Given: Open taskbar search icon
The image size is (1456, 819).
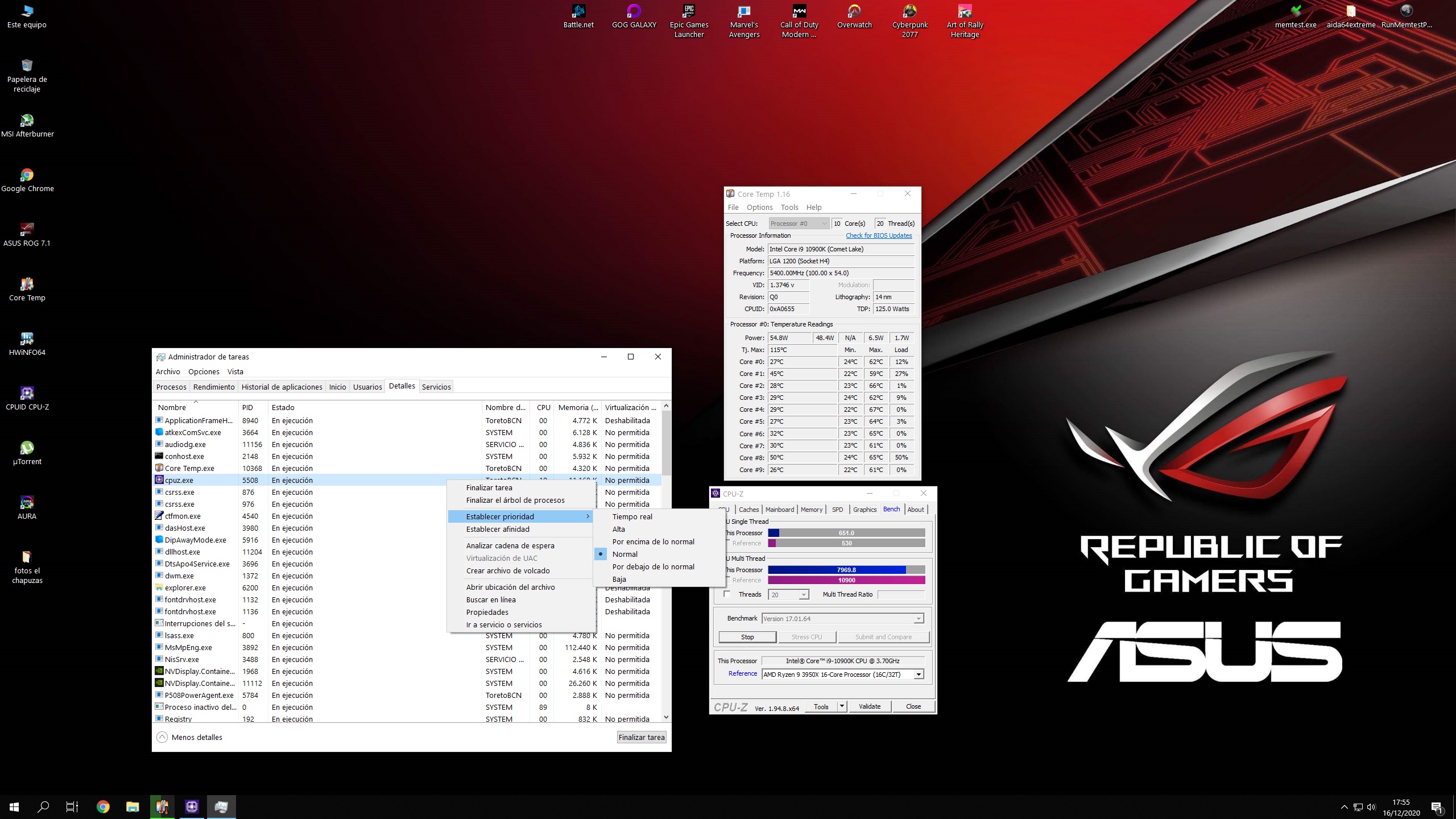Looking at the screenshot, I should click(x=43, y=806).
